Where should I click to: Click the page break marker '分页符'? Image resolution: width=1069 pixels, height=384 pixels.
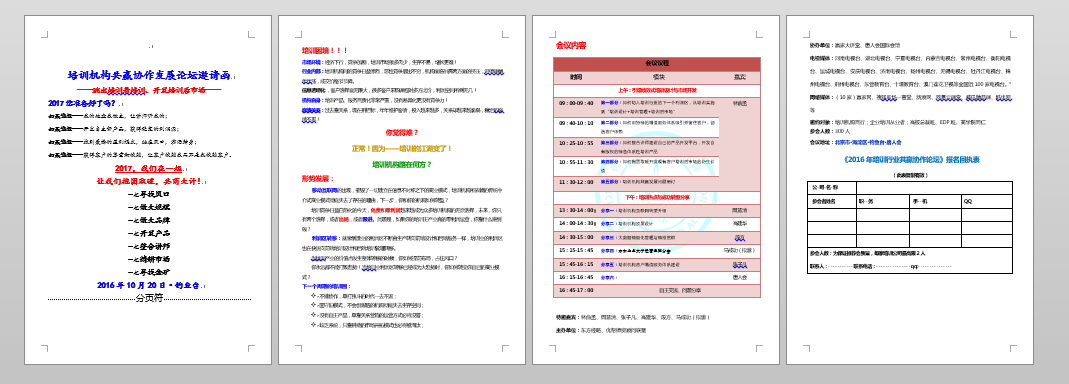149,298
